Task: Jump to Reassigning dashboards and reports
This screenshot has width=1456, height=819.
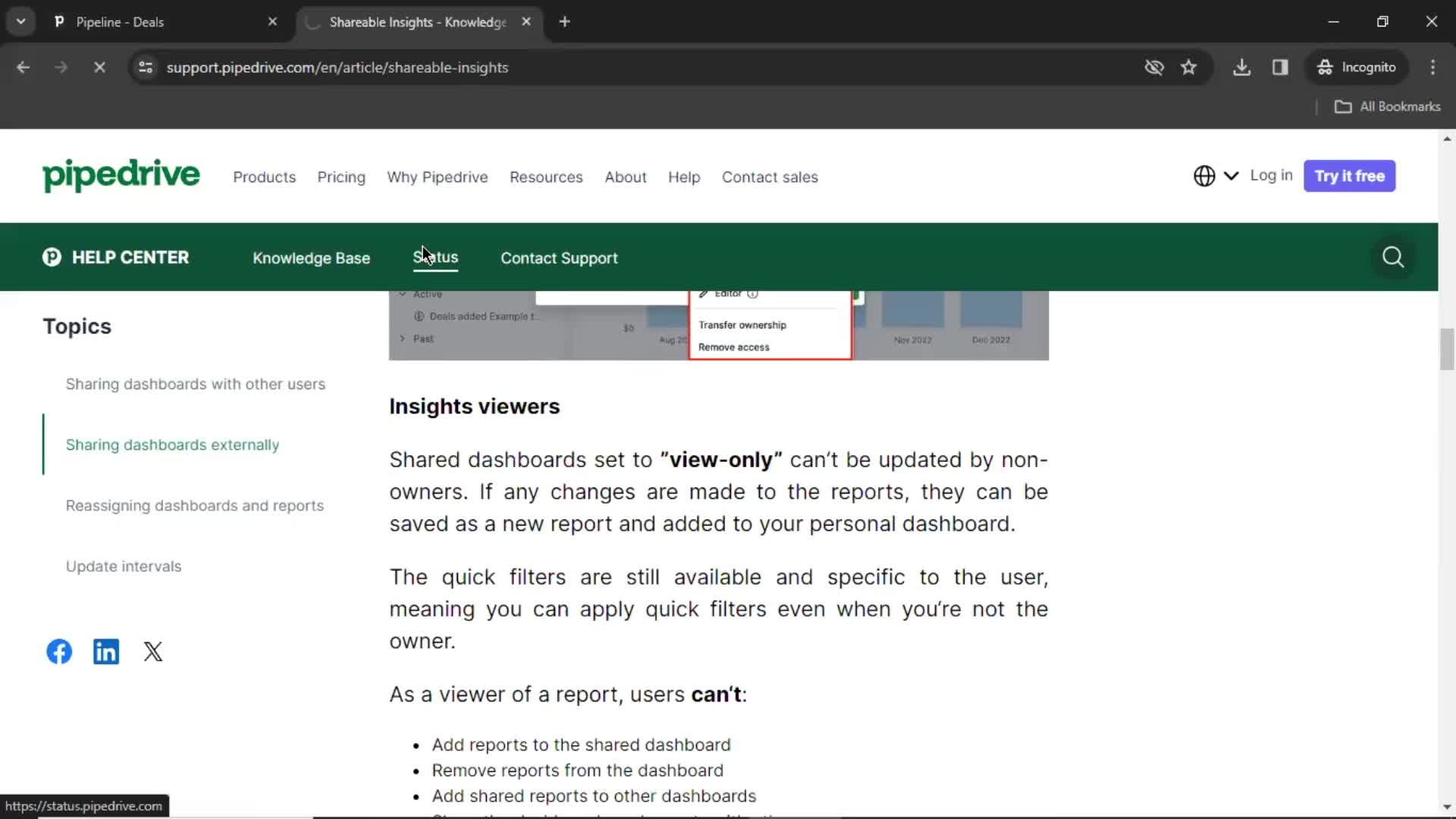Action: pyautogui.click(x=194, y=506)
